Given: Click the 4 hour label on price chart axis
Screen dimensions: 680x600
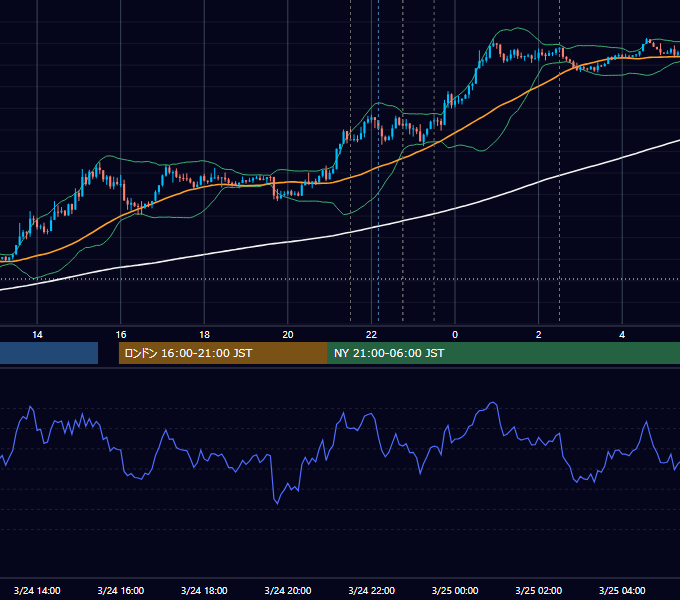Looking at the screenshot, I should tap(622, 335).
